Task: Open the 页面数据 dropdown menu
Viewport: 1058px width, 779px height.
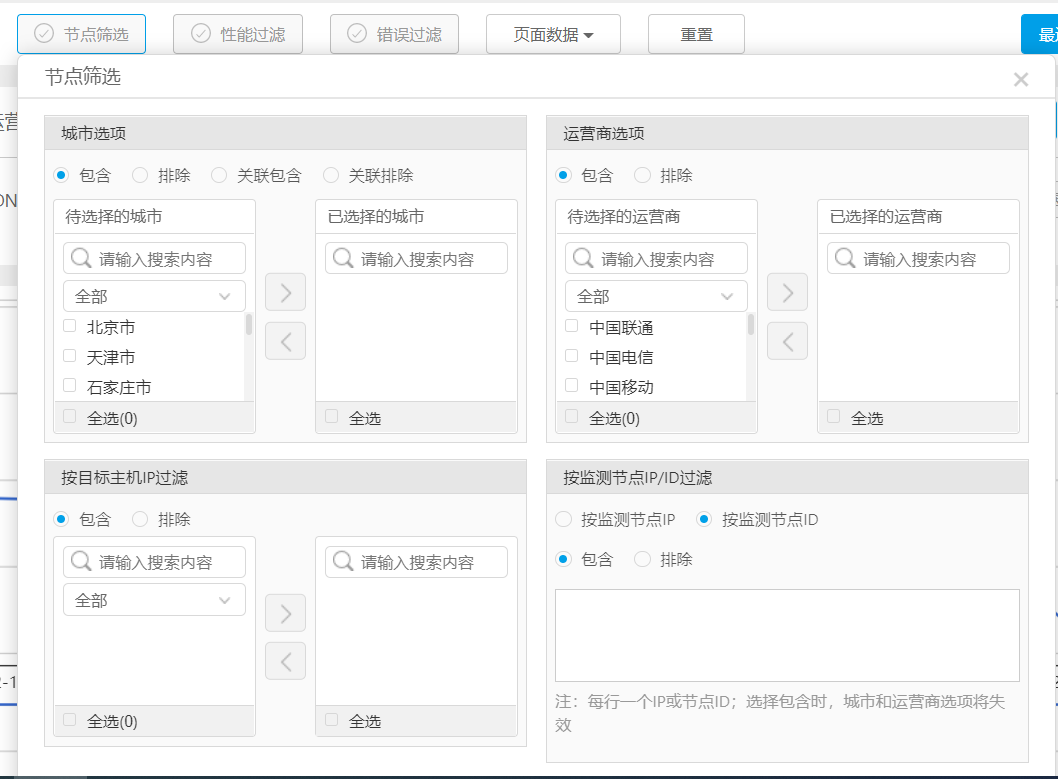Action: click(553, 34)
